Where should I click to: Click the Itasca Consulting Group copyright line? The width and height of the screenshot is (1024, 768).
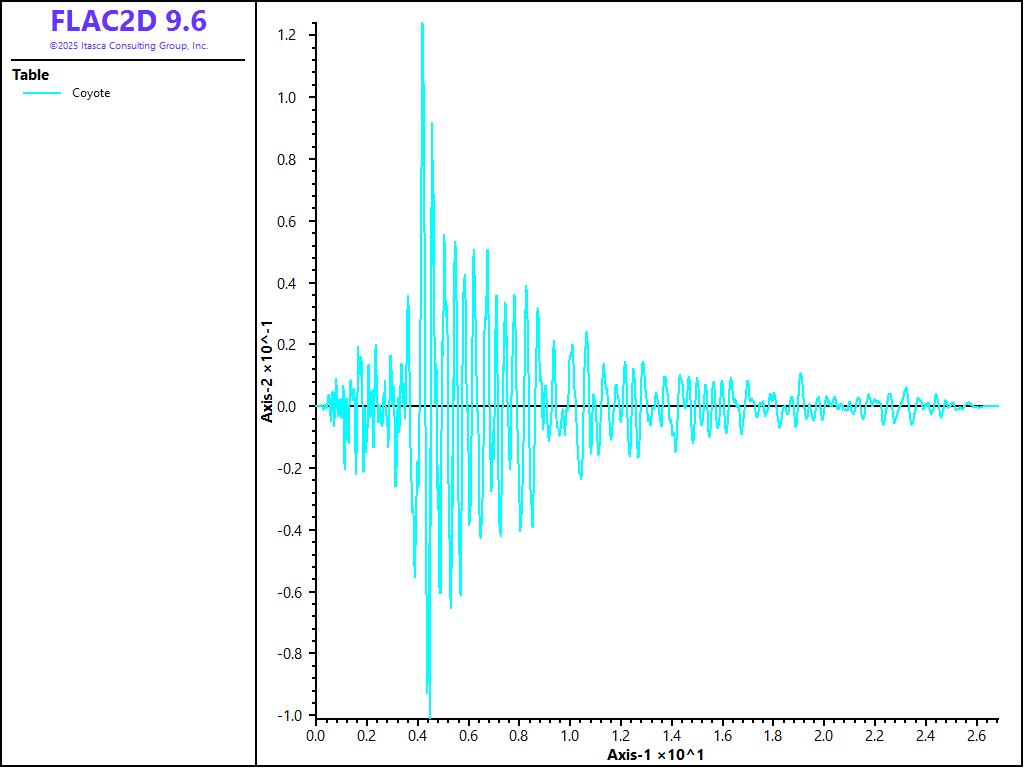point(129,46)
